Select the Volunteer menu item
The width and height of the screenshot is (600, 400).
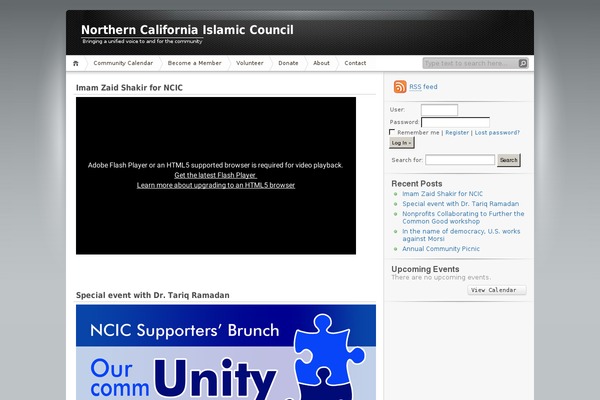(249, 63)
